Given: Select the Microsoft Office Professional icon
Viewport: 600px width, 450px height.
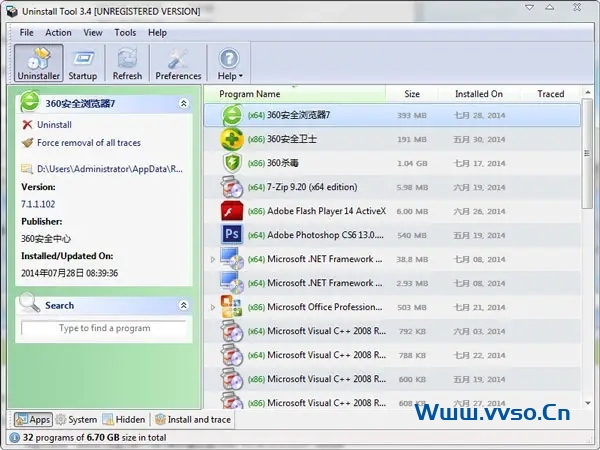Looking at the screenshot, I should click(x=232, y=307).
